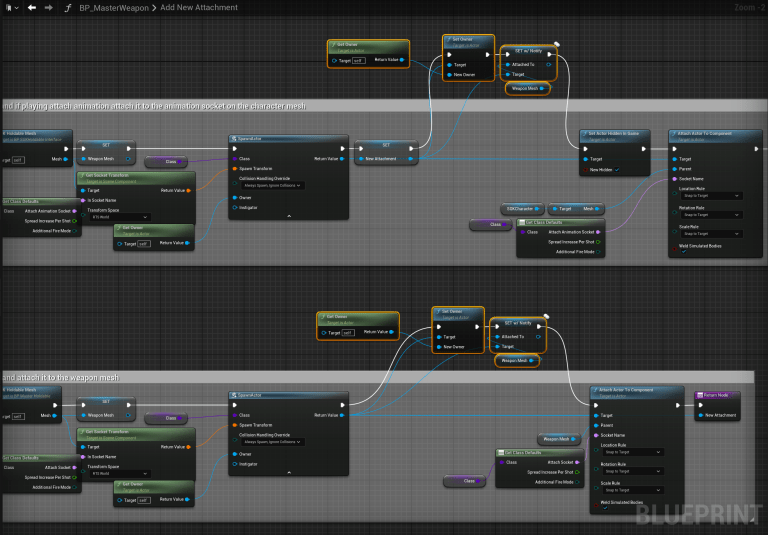Expand SpawnActor advanced pins in the weapon mesh section

pos(289,471)
